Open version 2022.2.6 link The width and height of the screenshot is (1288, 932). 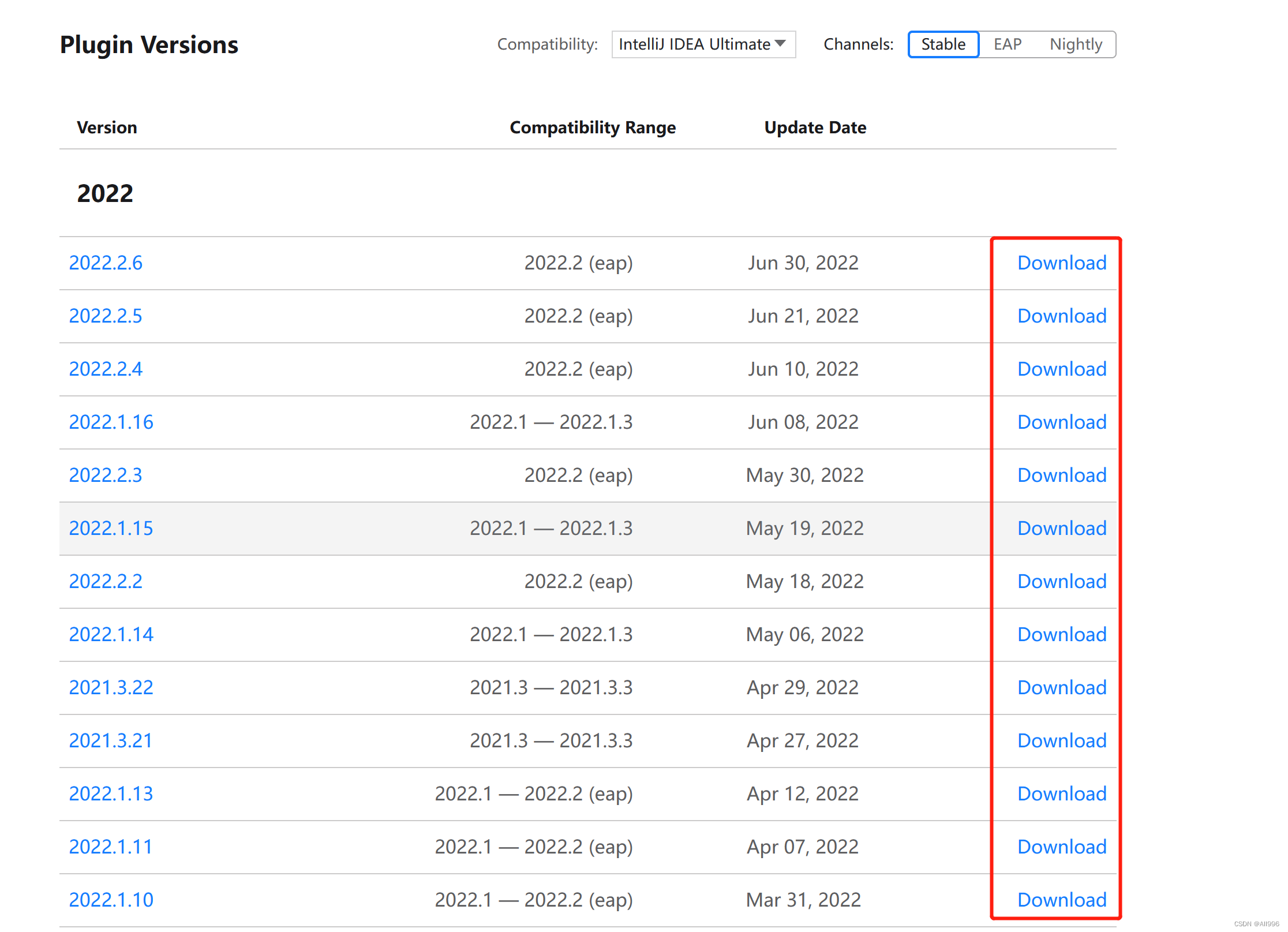click(106, 263)
